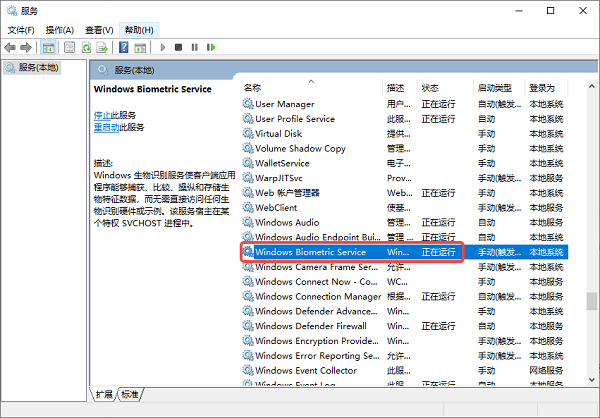Sort list by the 描述 column header
This screenshot has height=418, width=600.
[400, 88]
